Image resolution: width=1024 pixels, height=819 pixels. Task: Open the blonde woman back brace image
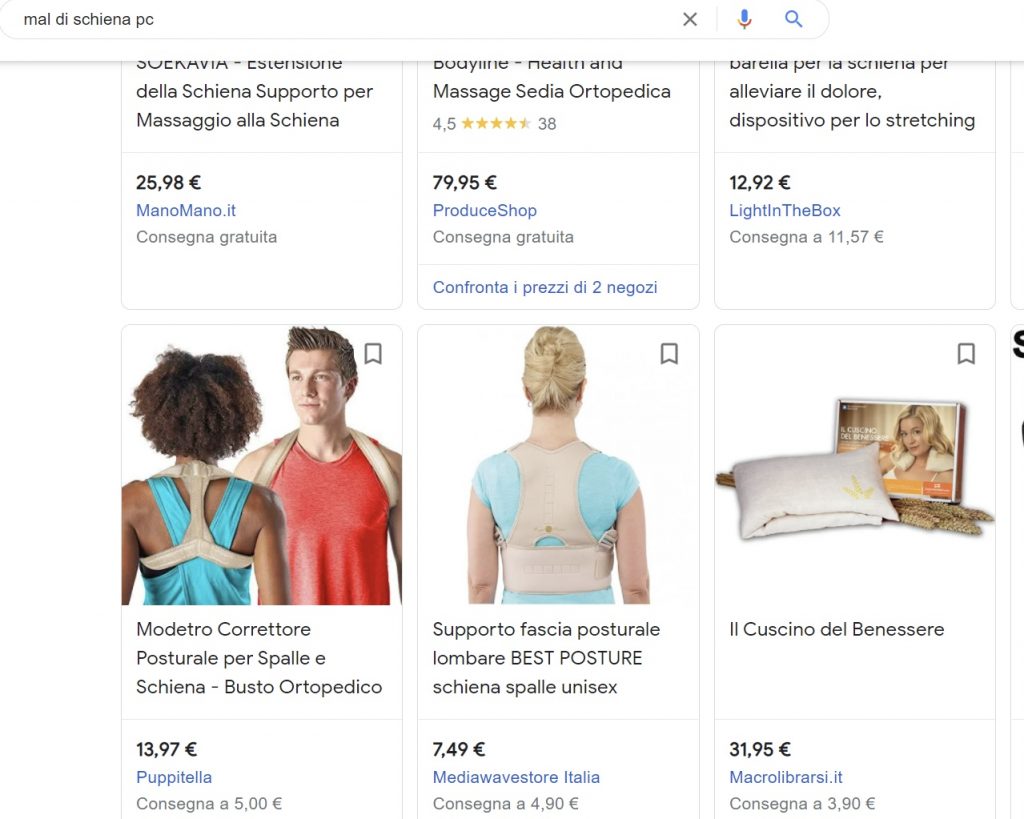pyautogui.click(x=558, y=465)
